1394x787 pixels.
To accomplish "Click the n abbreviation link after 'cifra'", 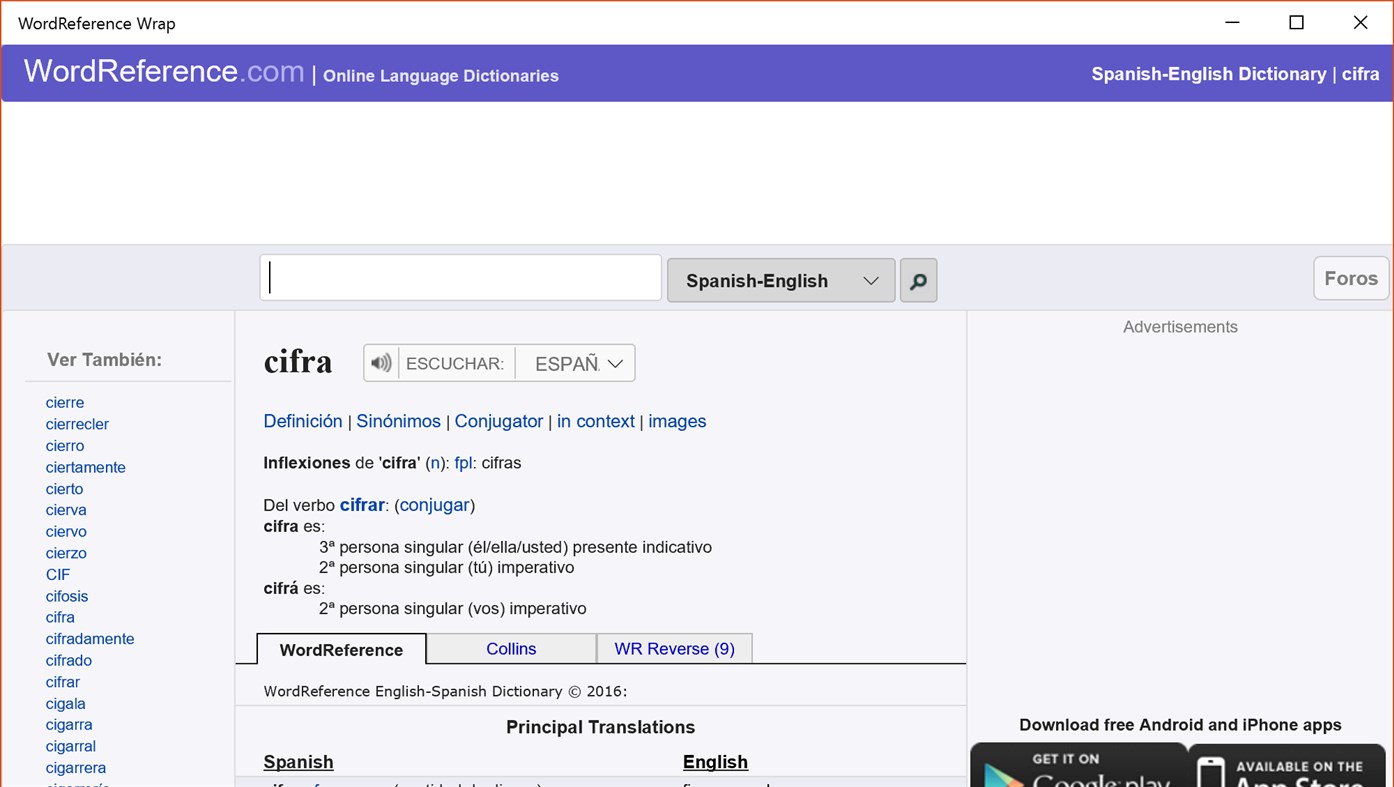I will 435,463.
